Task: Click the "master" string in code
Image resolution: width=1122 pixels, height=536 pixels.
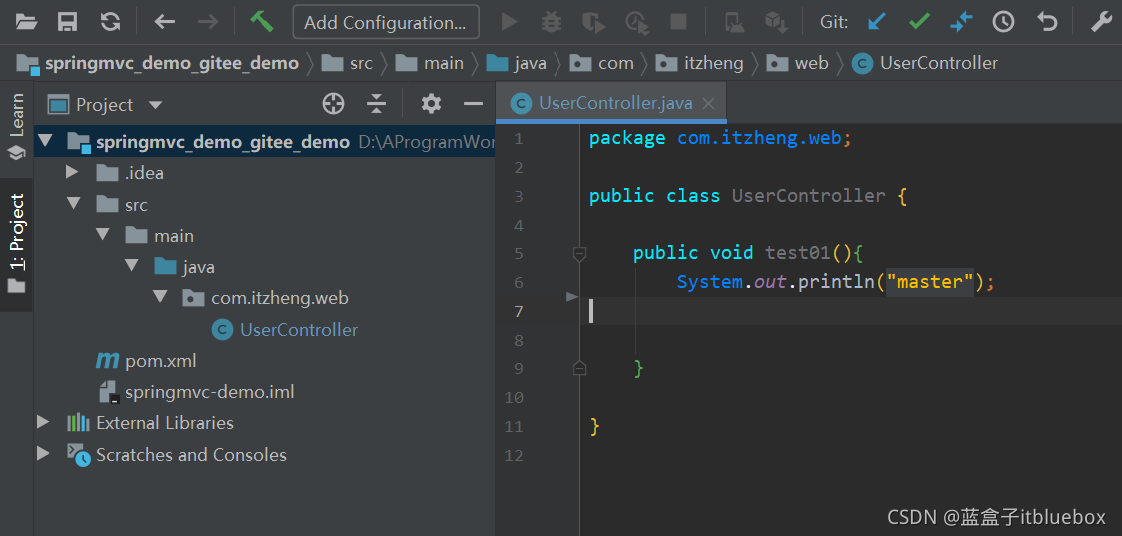Action: tap(930, 282)
